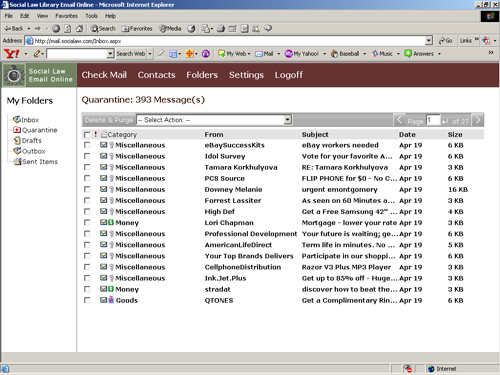Open the Answers dropdown arrow
Screen dimensions: 500x375
coord(439,54)
